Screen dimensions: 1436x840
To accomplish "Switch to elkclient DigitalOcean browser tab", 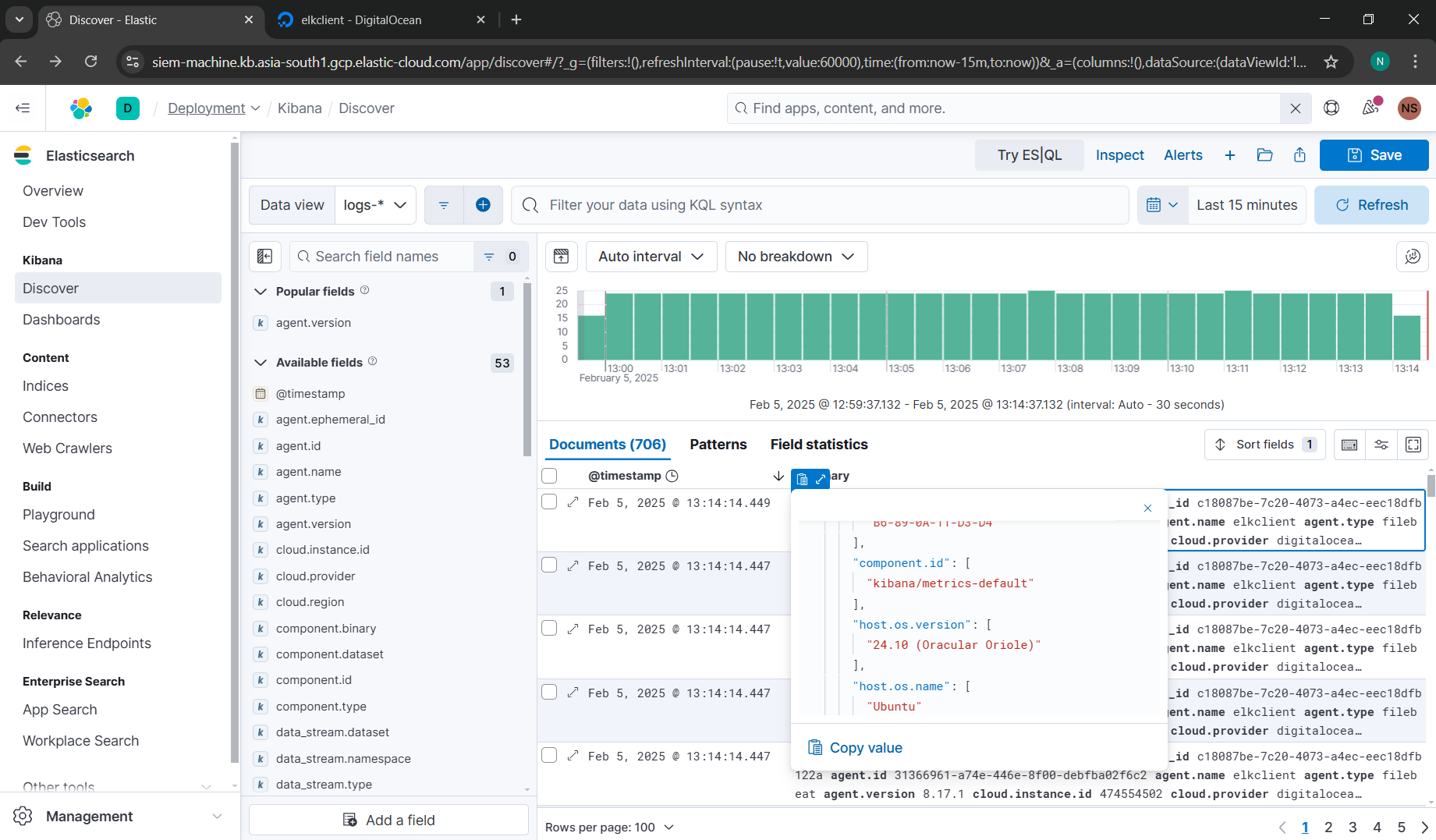I will click(382, 20).
